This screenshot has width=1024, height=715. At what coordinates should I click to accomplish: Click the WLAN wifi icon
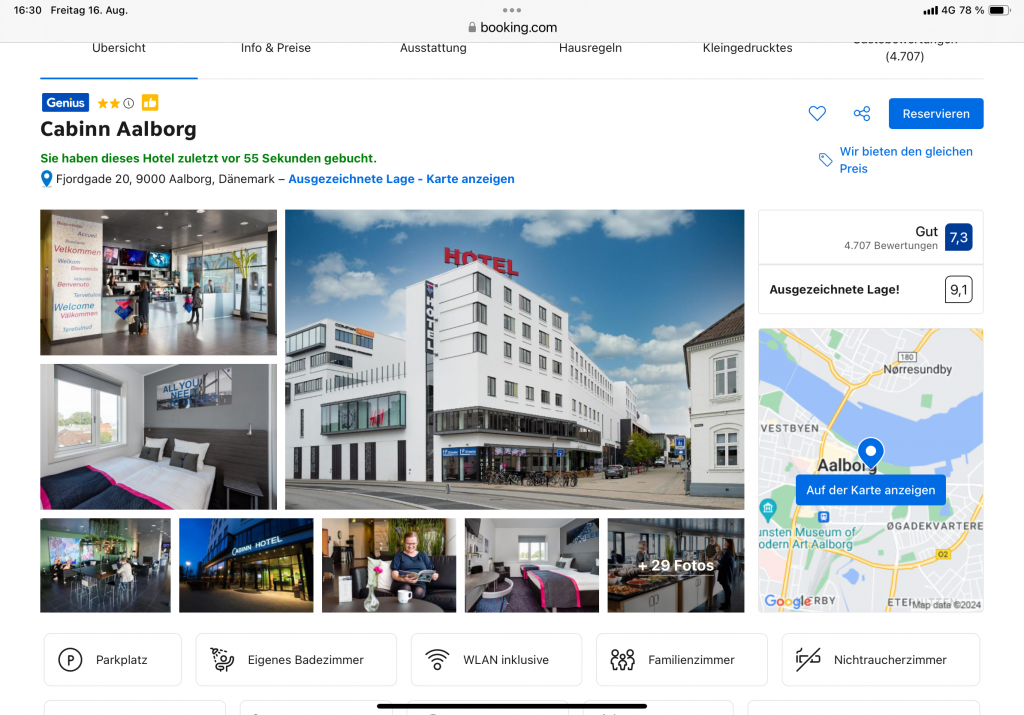437,659
